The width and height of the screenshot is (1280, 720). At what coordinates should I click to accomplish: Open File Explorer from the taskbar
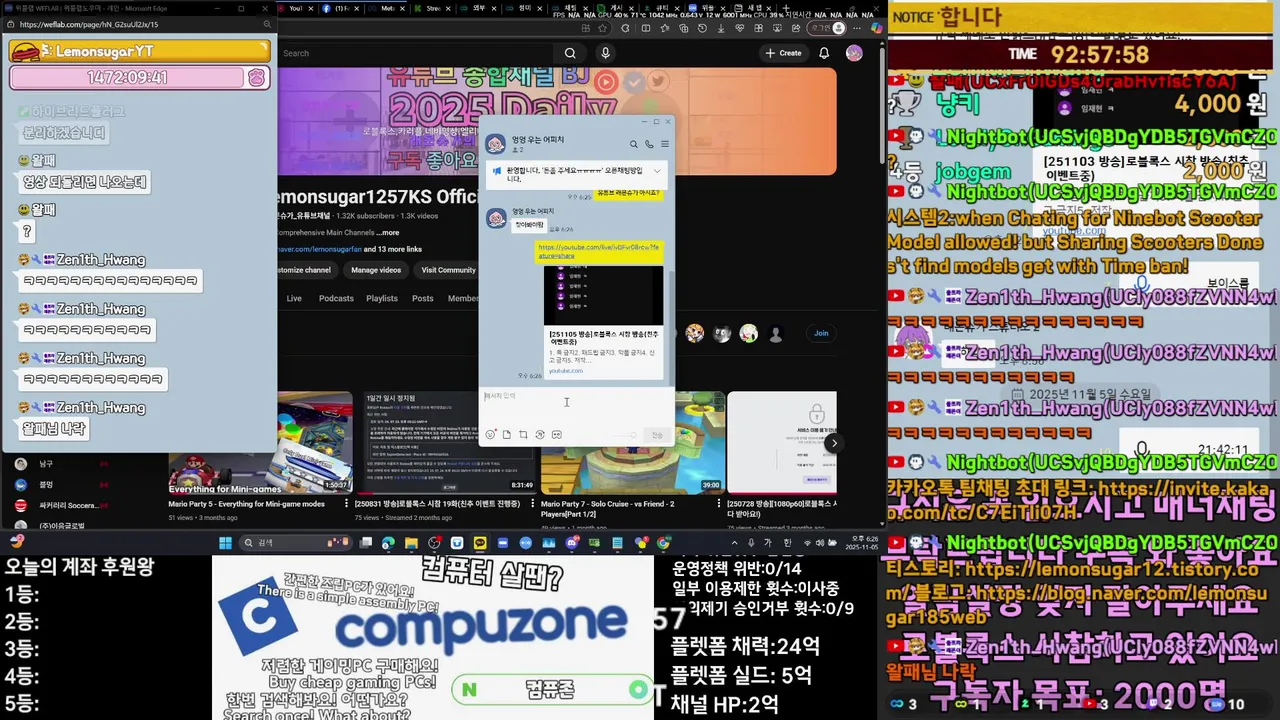[x=411, y=543]
